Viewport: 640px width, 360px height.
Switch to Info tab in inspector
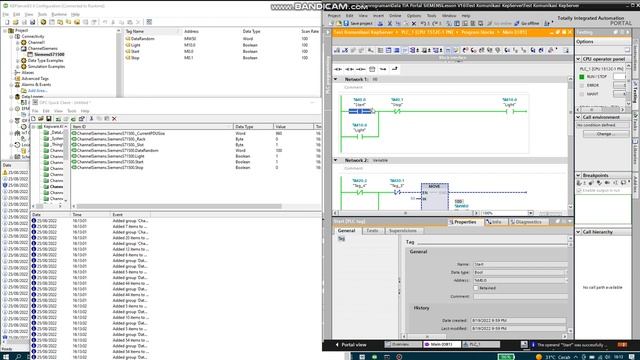pyautogui.click(x=495, y=222)
